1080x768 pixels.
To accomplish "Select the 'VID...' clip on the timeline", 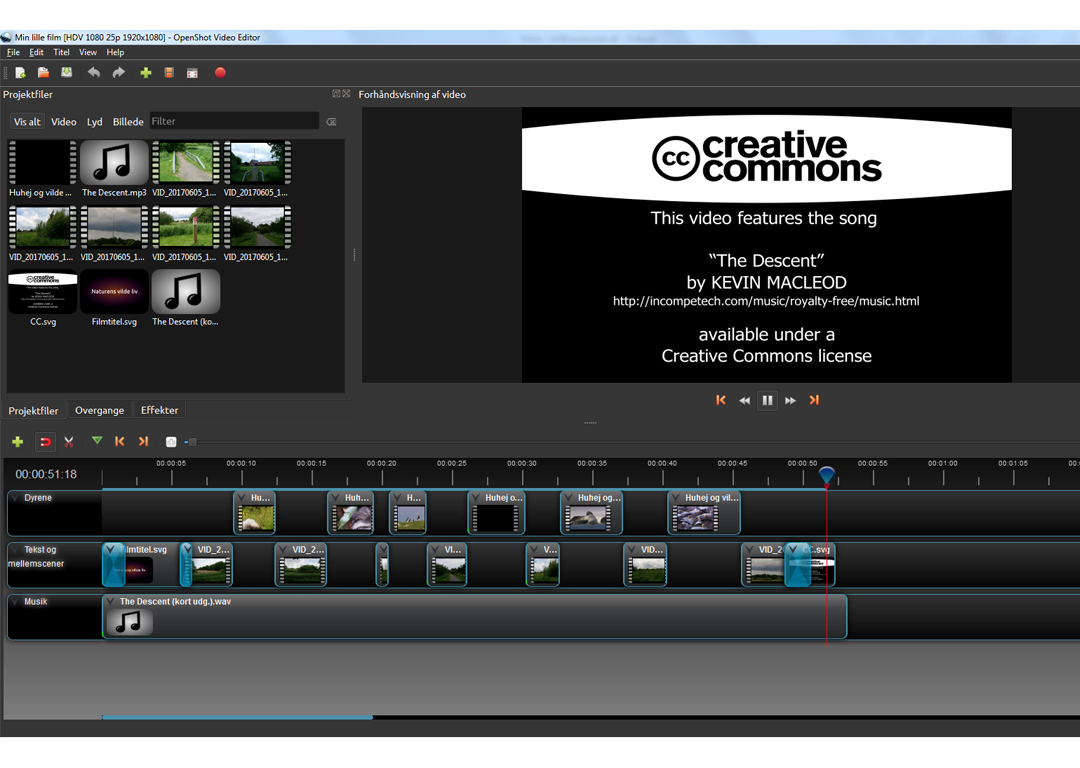I will point(645,565).
